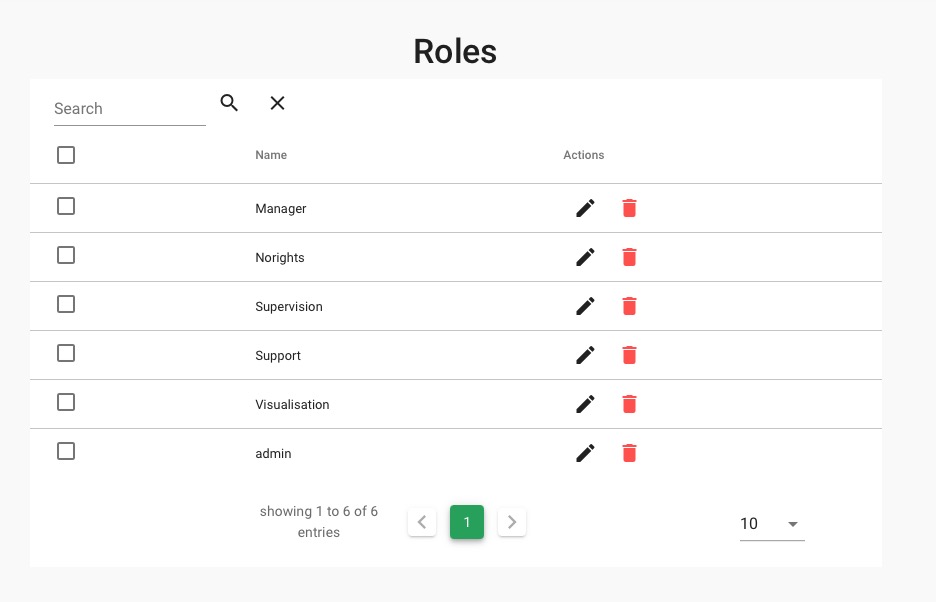Delete the Supervision role with the trash icon
936x602 pixels.
point(629,306)
